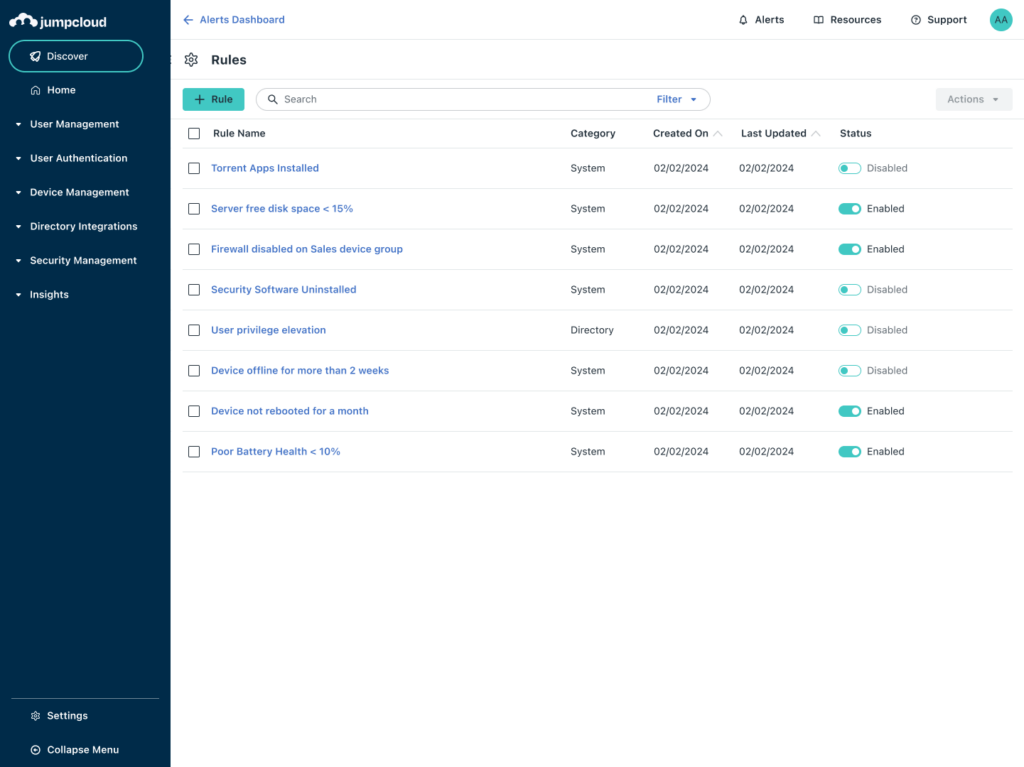Go to Home in the sidebar
The width and height of the screenshot is (1024, 767).
pos(61,90)
